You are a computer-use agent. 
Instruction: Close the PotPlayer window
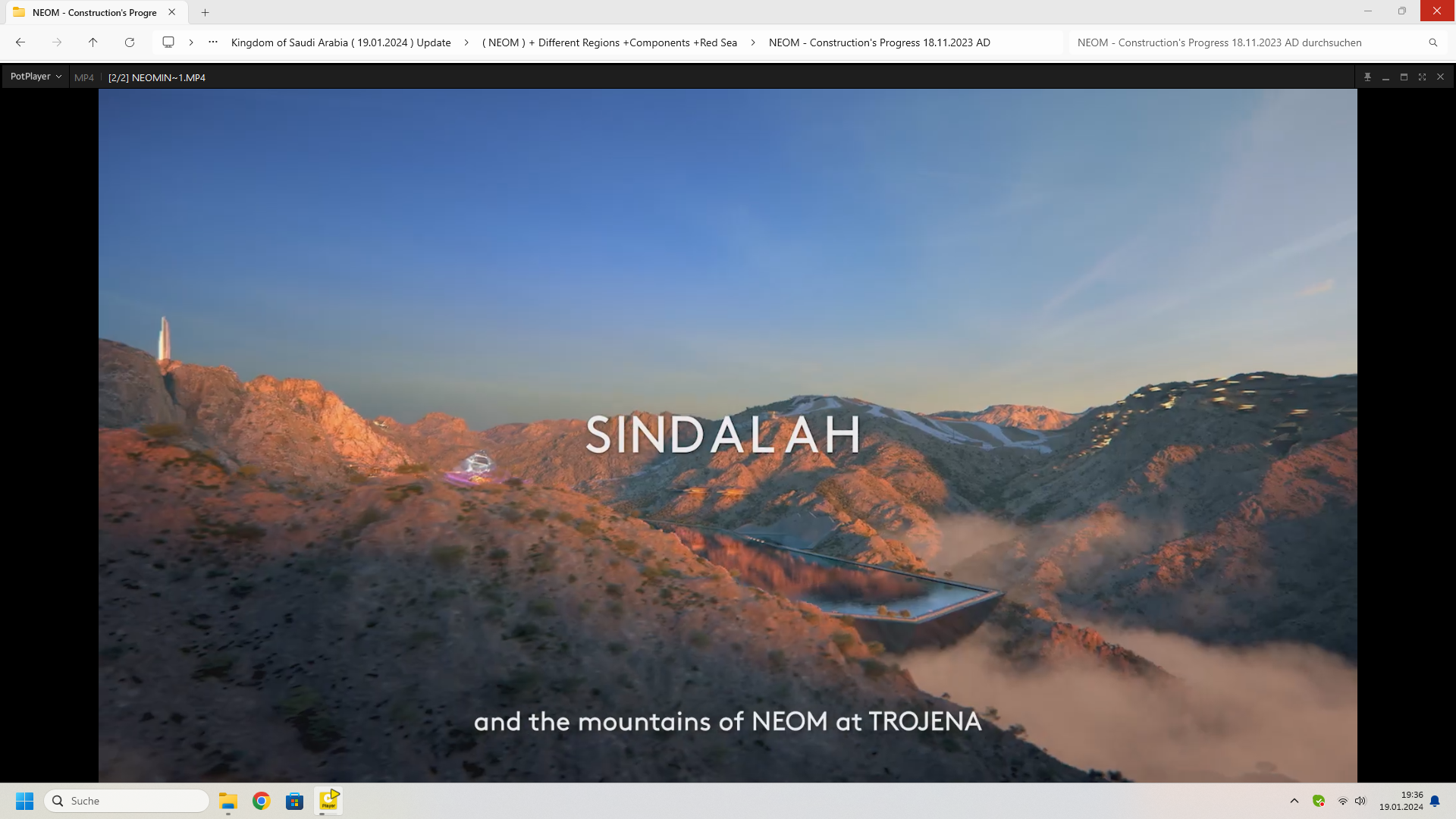pos(1440,77)
